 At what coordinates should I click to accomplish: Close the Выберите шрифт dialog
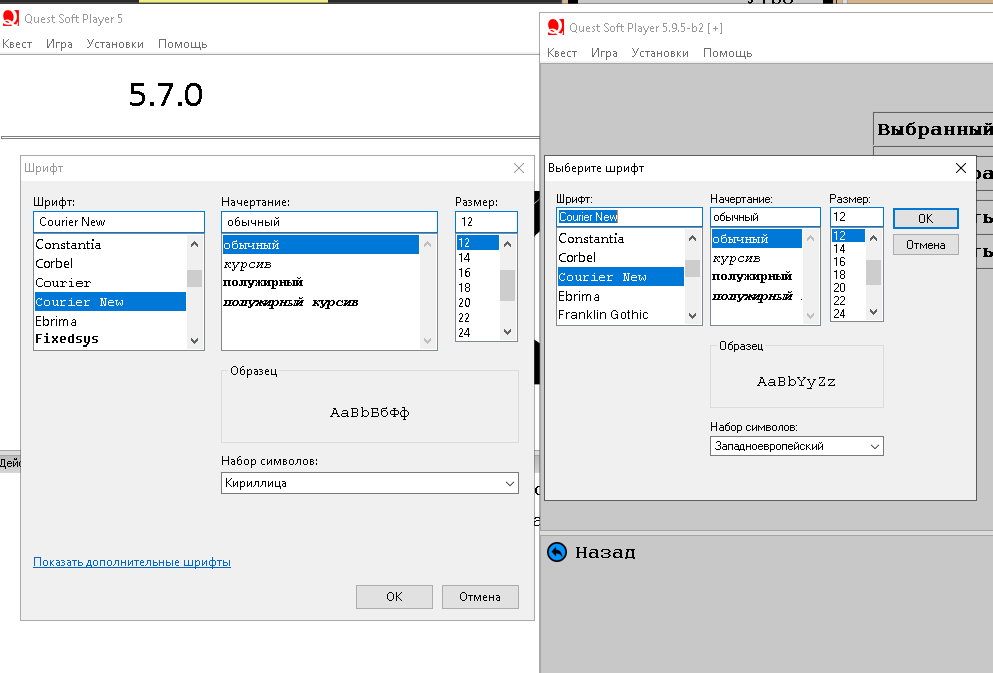[961, 168]
